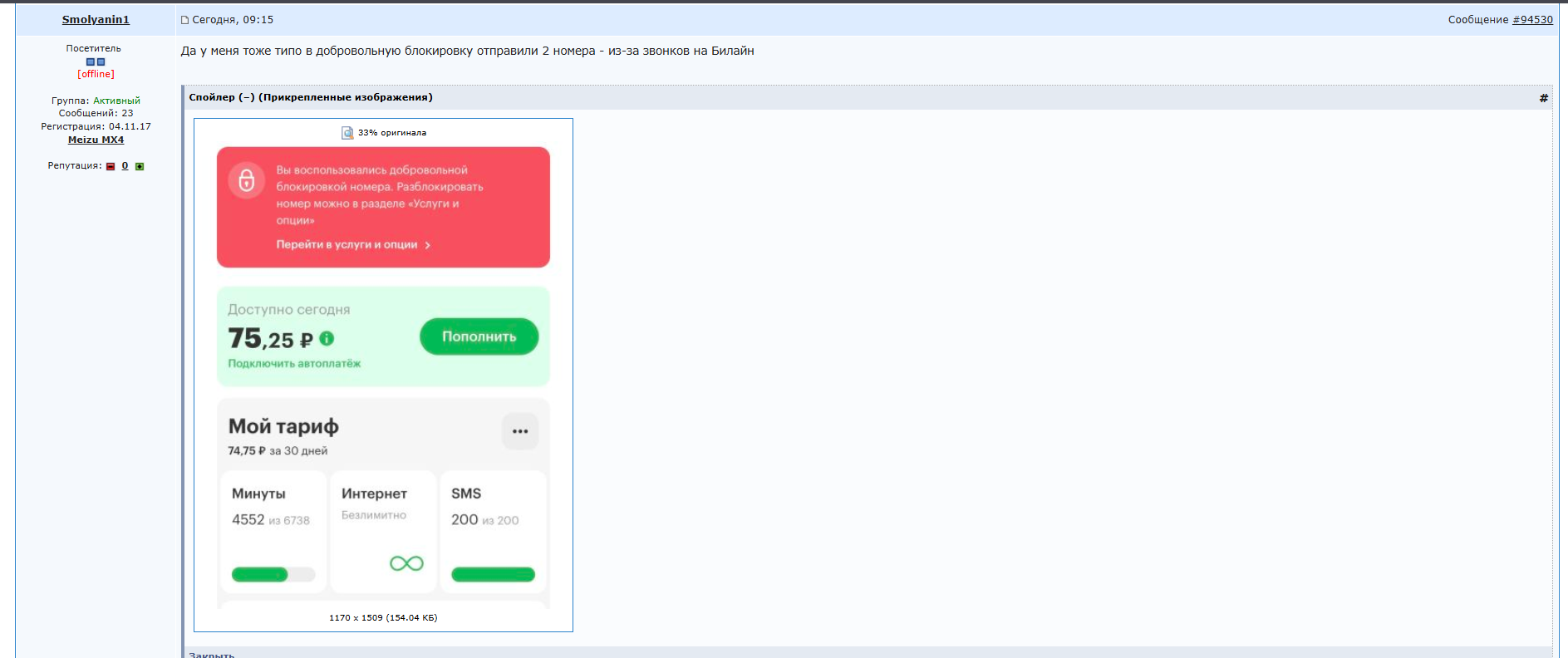This screenshot has width=1568, height=658.
Task: Click the green info icon beside the balance
Action: (327, 338)
